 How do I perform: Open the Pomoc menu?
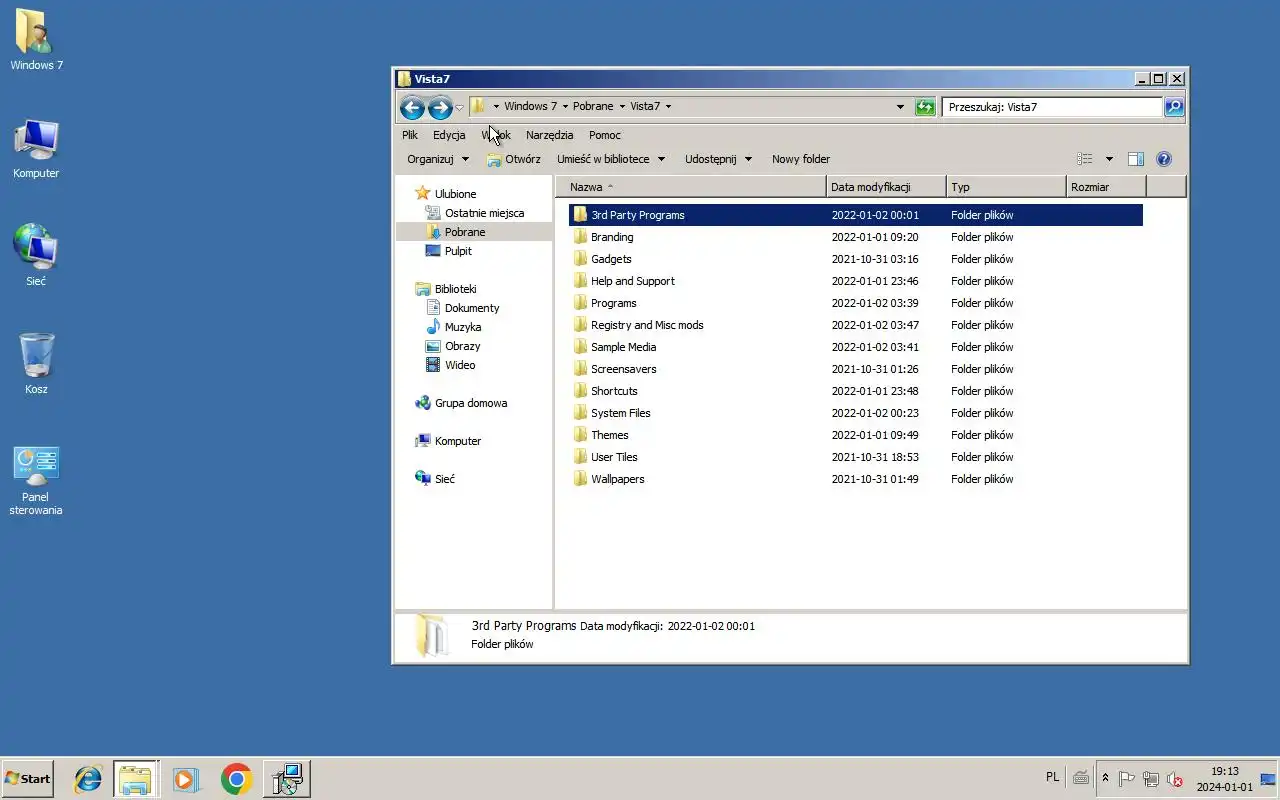pos(605,135)
